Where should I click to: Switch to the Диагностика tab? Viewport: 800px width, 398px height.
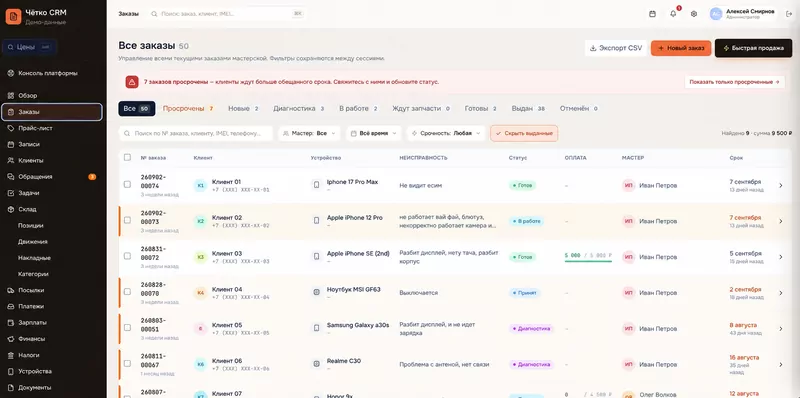[298, 109]
